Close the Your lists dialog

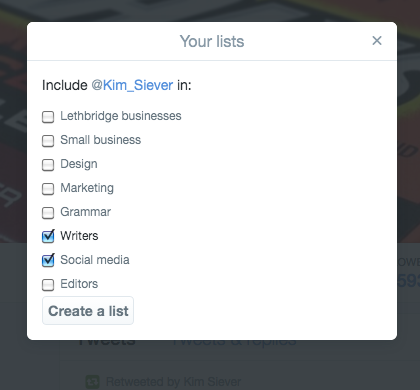pyautogui.click(x=377, y=41)
